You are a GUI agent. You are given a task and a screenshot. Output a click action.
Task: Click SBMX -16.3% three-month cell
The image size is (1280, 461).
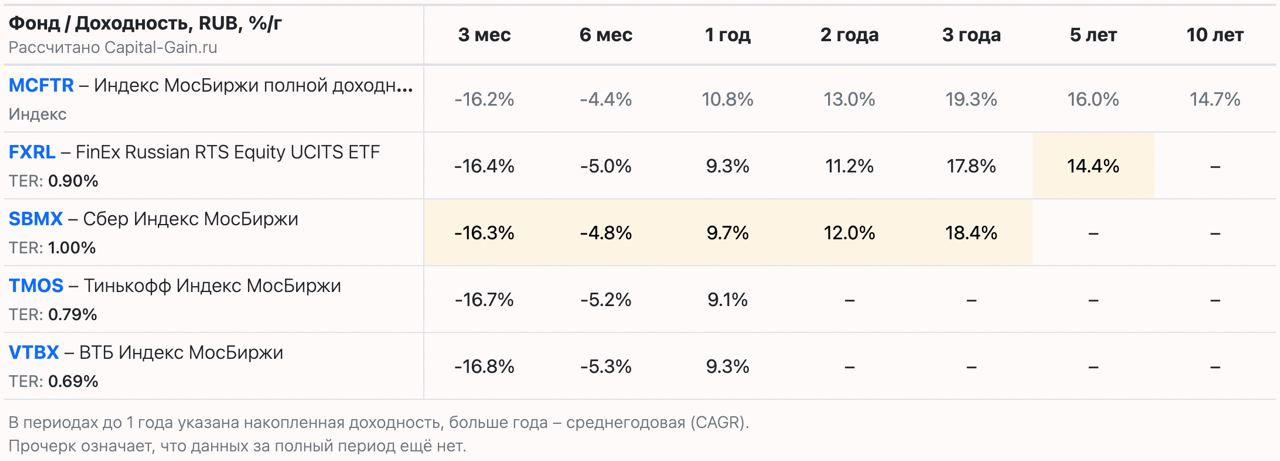[x=484, y=233]
